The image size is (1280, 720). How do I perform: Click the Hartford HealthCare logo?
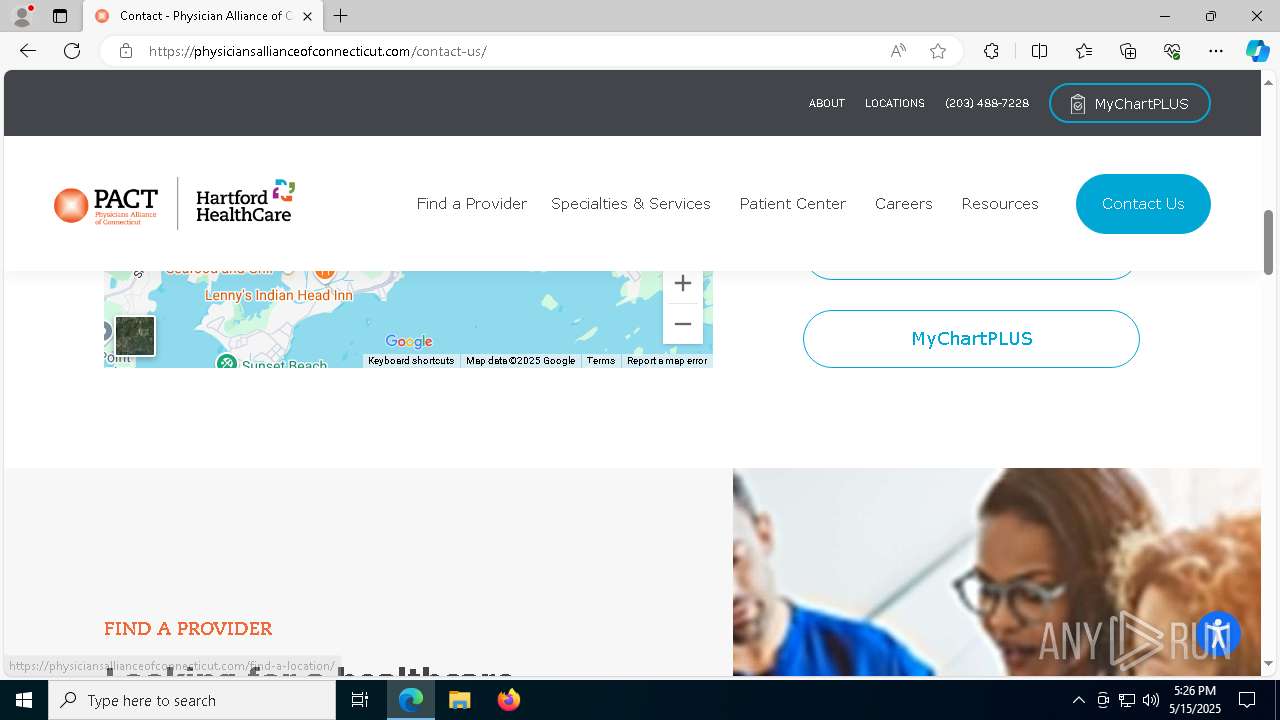[x=246, y=202]
